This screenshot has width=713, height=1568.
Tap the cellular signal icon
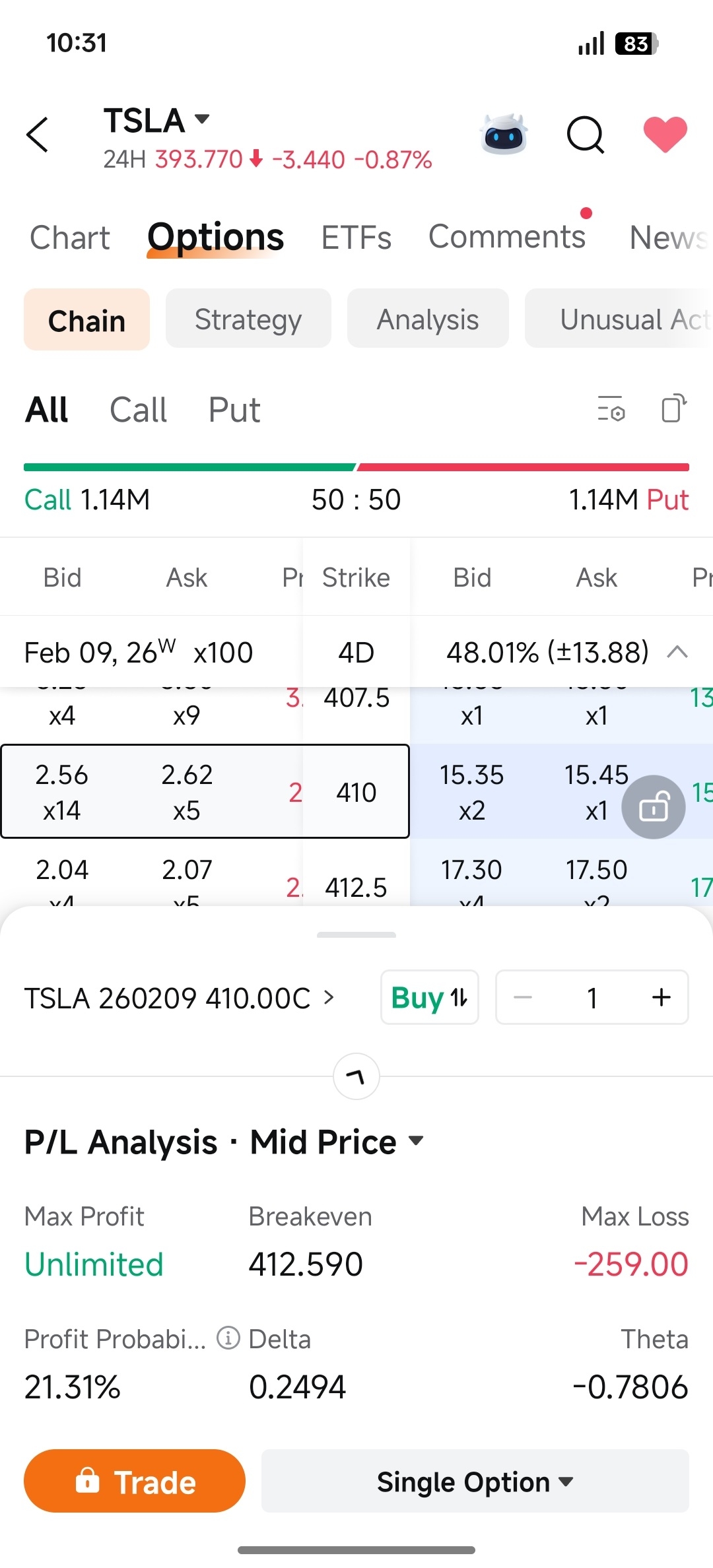tap(591, 44)
